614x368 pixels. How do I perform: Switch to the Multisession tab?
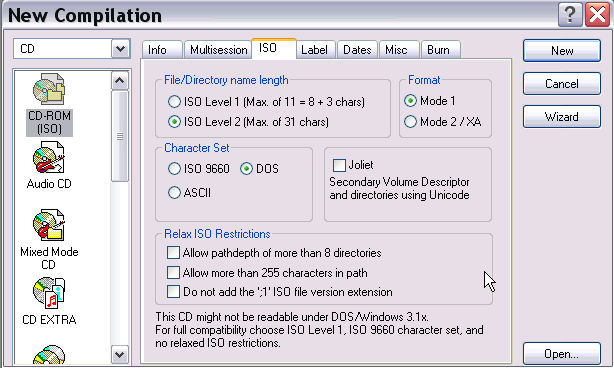pos(218,50)
